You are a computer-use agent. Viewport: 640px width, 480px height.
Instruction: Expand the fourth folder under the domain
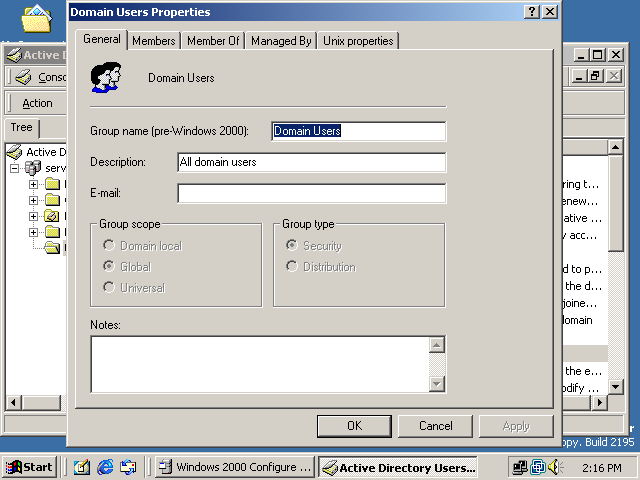(33, 232)
